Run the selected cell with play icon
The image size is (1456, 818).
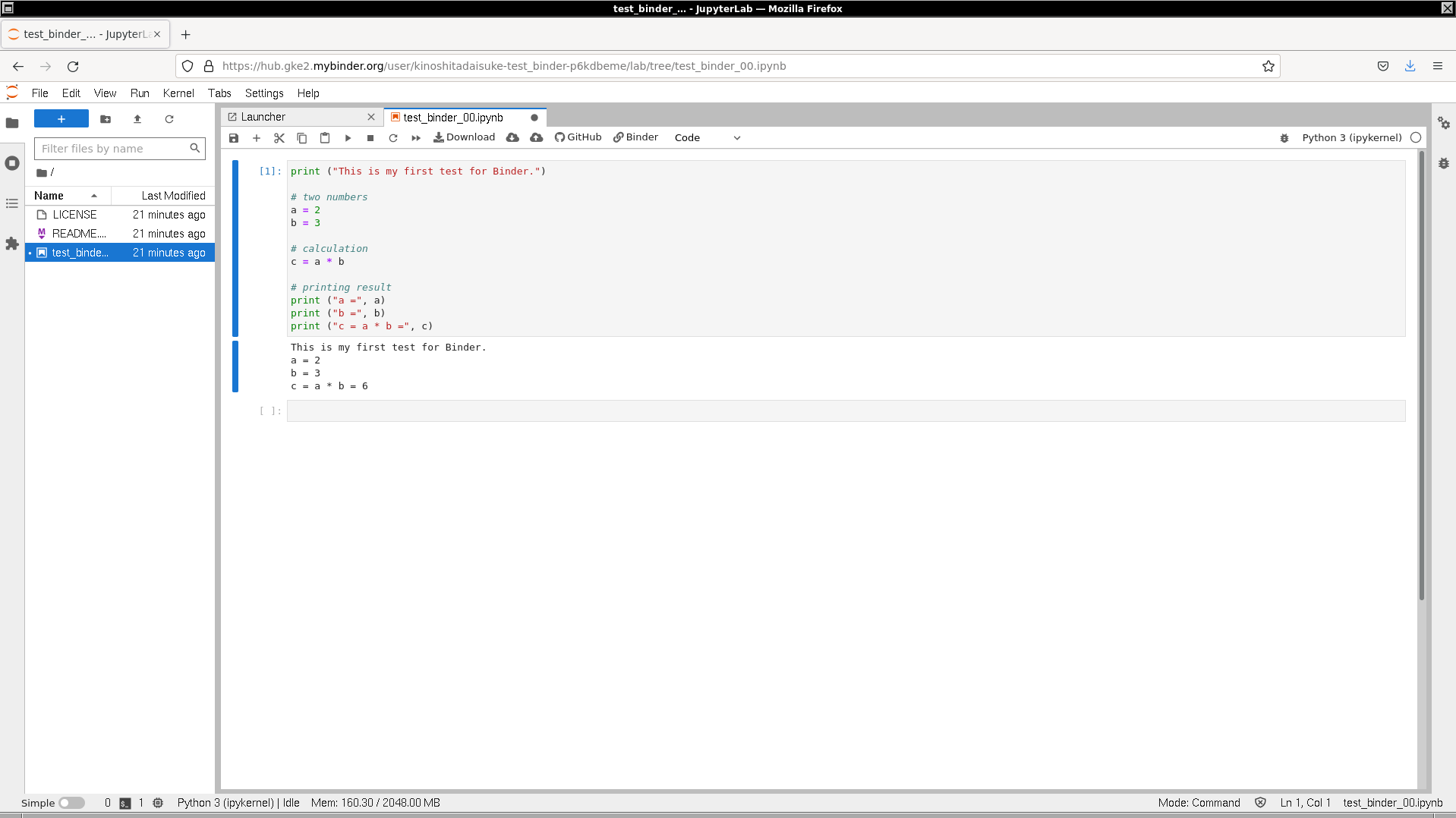pos(348,138)
